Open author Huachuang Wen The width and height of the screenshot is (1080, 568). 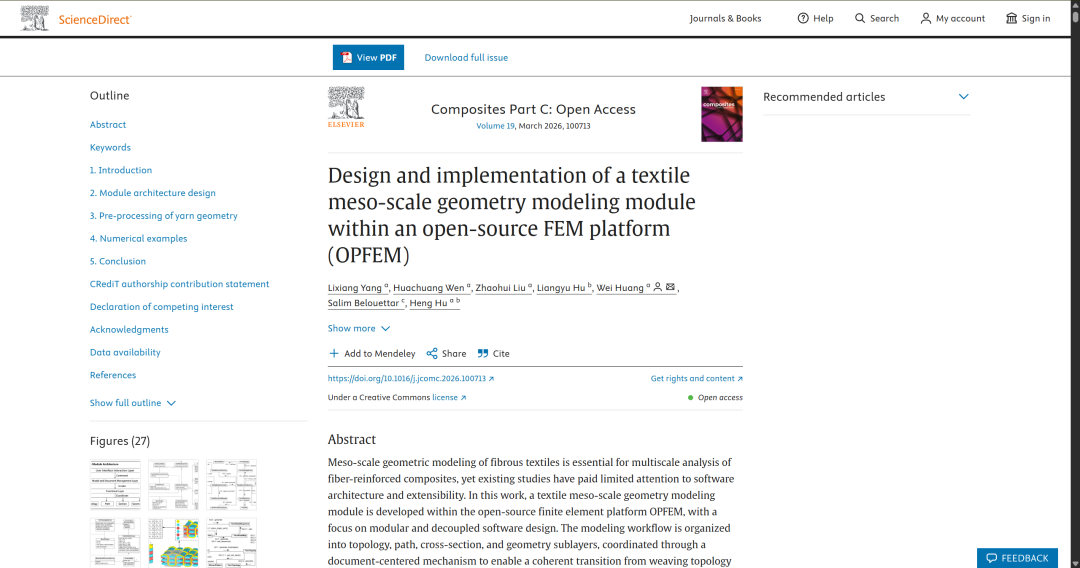point(432,288)
